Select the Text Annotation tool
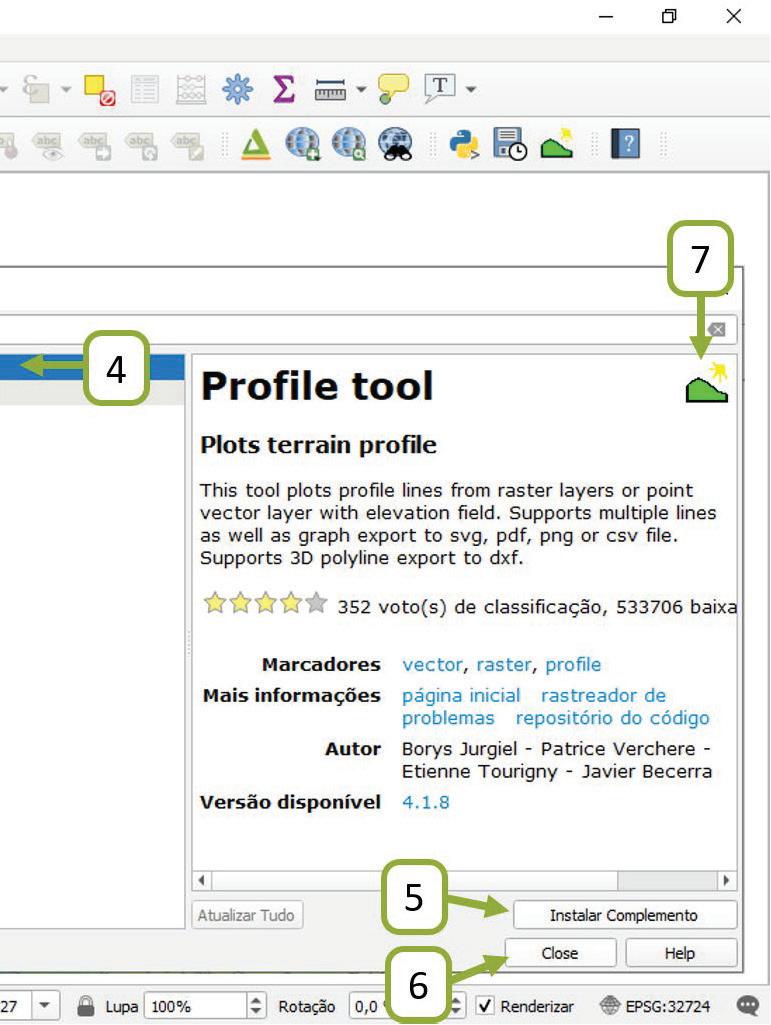Image resolution: width=771 pixels, height=1025 pixels. click(439, 88)
